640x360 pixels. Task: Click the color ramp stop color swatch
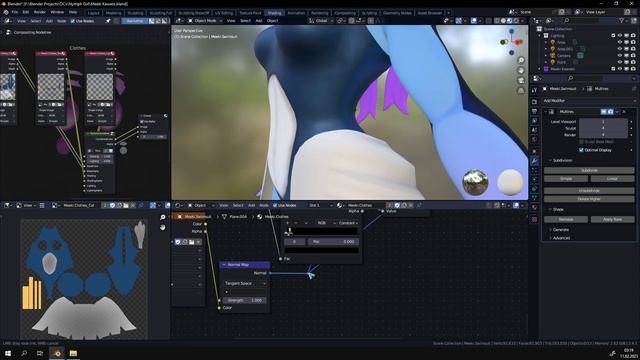pos(322,250)
